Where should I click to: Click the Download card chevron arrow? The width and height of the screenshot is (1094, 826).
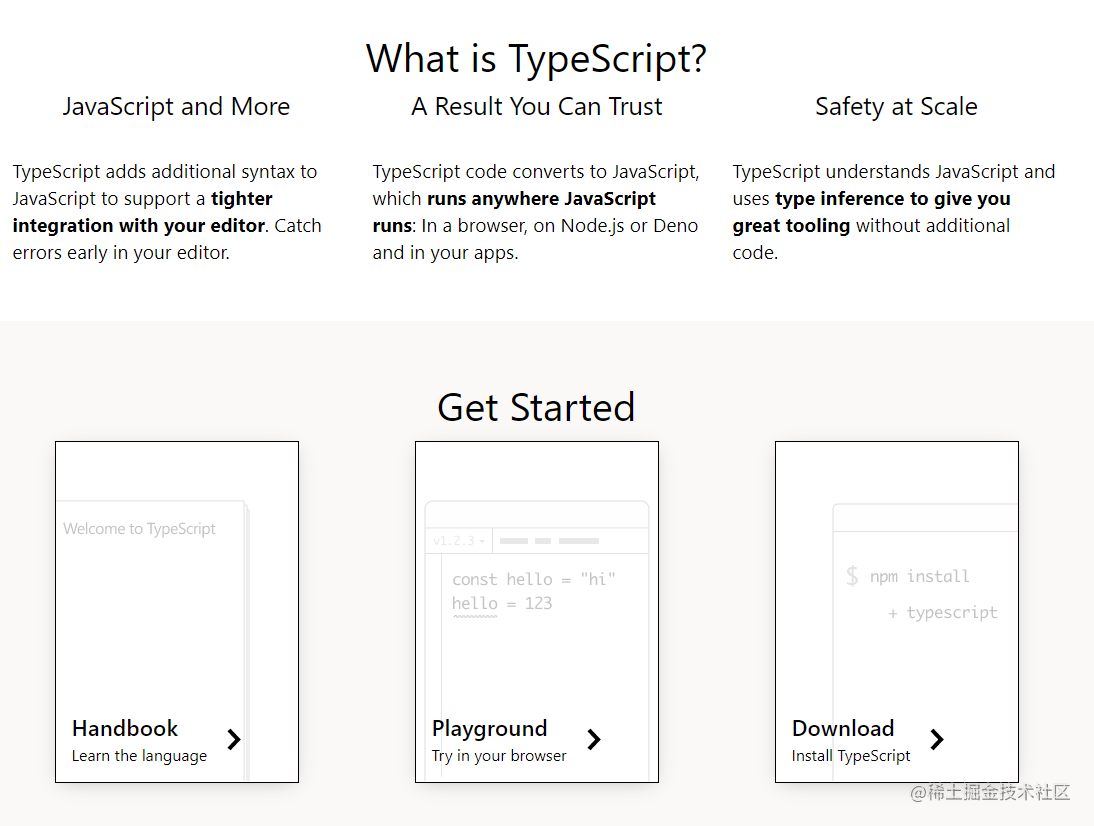pos(938,739)
